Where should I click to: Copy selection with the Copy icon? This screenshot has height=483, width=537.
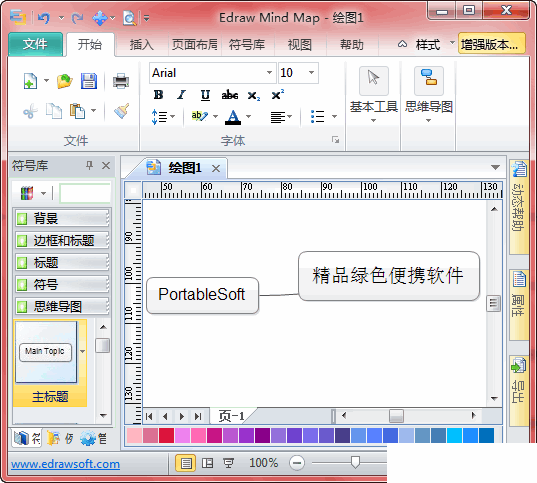[x=54, y=111]
